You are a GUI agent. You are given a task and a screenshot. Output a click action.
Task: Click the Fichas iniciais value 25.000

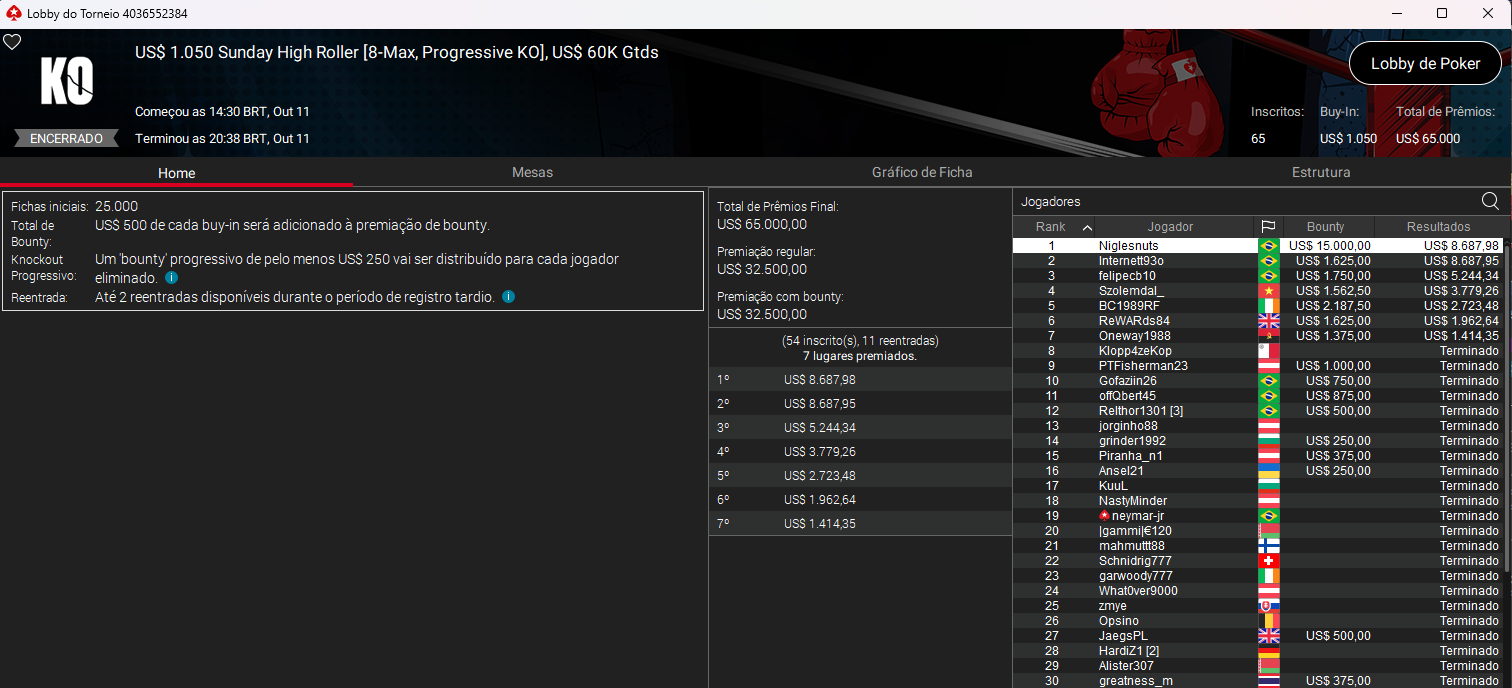point(116,206)
